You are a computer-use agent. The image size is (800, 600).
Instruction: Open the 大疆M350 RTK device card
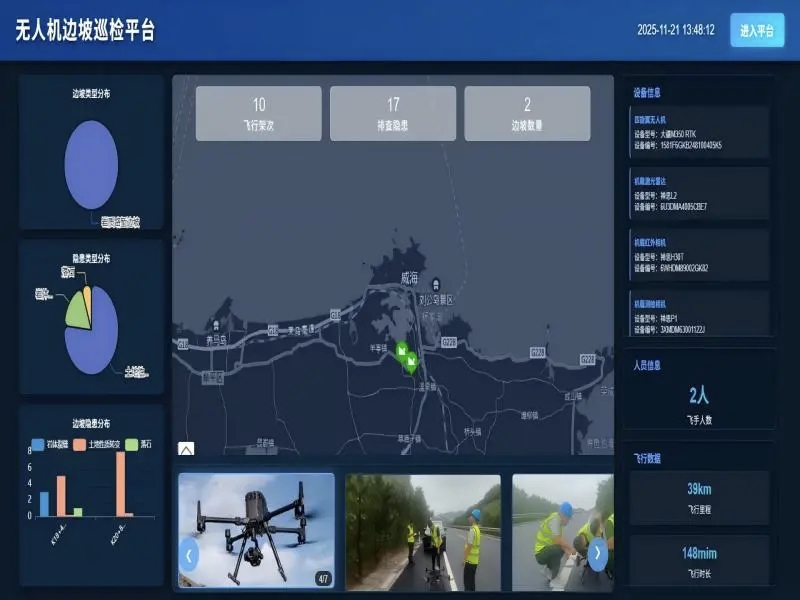pos(698,132)
